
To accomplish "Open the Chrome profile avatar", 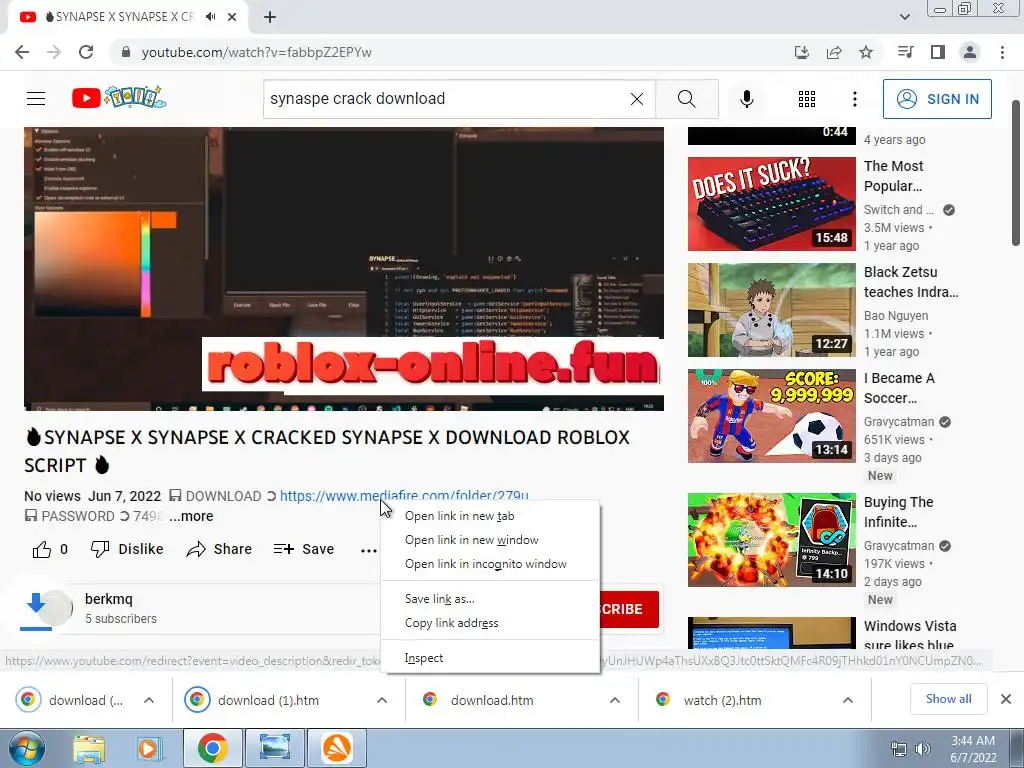I will (970, 52).
